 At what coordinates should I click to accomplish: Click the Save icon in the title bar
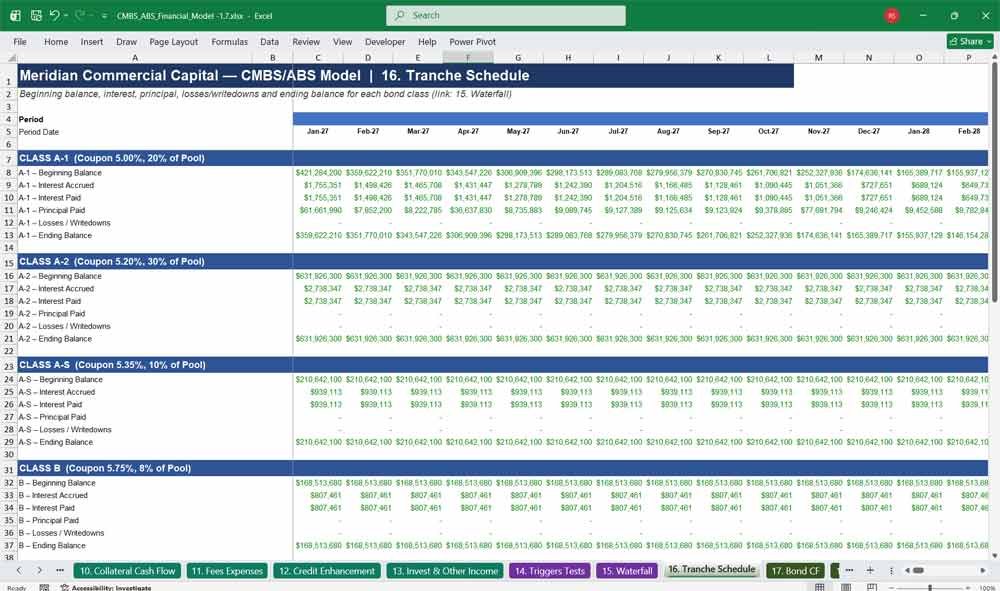[36, 15]
